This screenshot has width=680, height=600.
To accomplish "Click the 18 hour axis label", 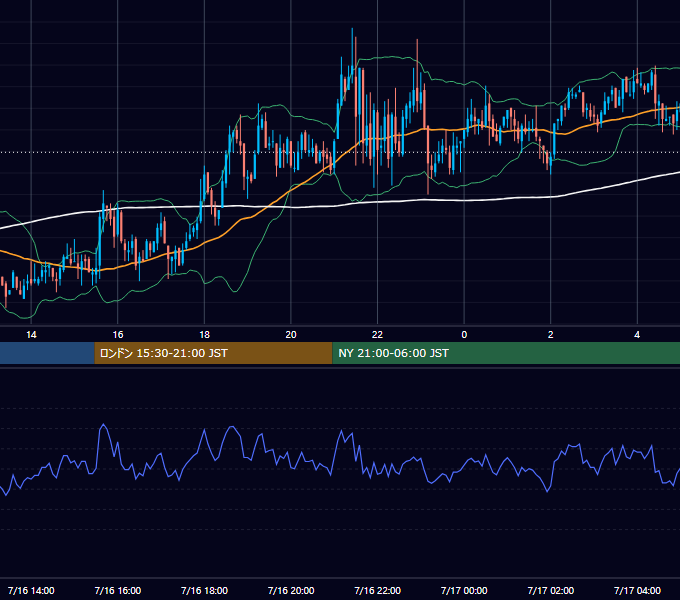I will [204, 335].
